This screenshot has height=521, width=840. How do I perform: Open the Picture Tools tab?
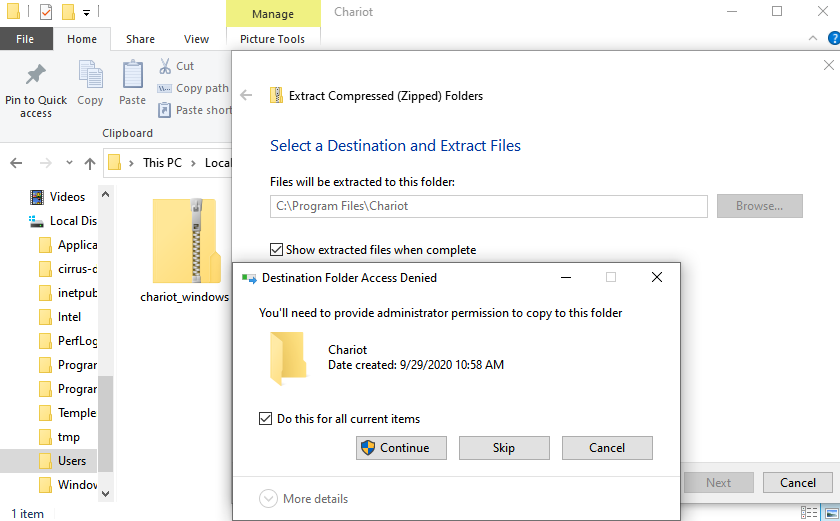(273, 39)
